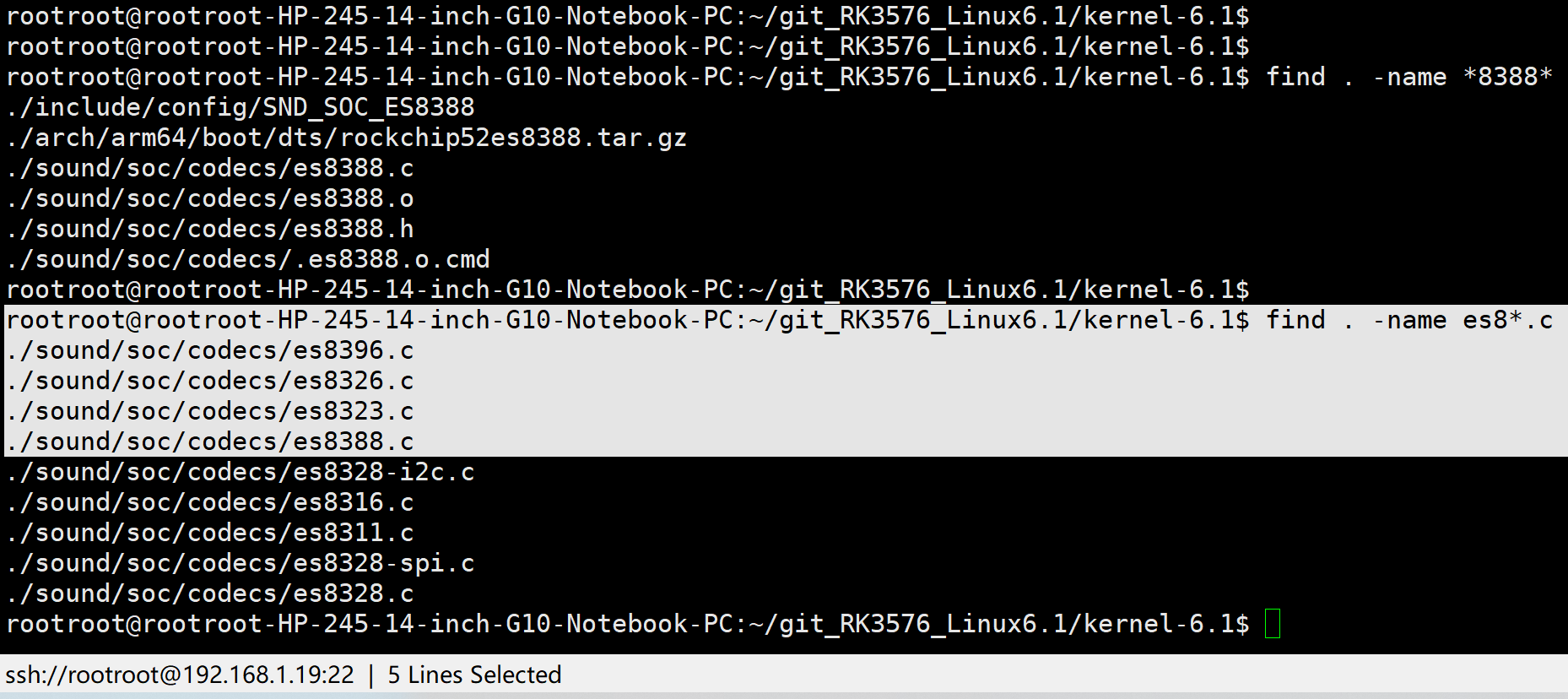
Task: Click the '5 Lines Selected' status indicator
Action: pos(474,675)
